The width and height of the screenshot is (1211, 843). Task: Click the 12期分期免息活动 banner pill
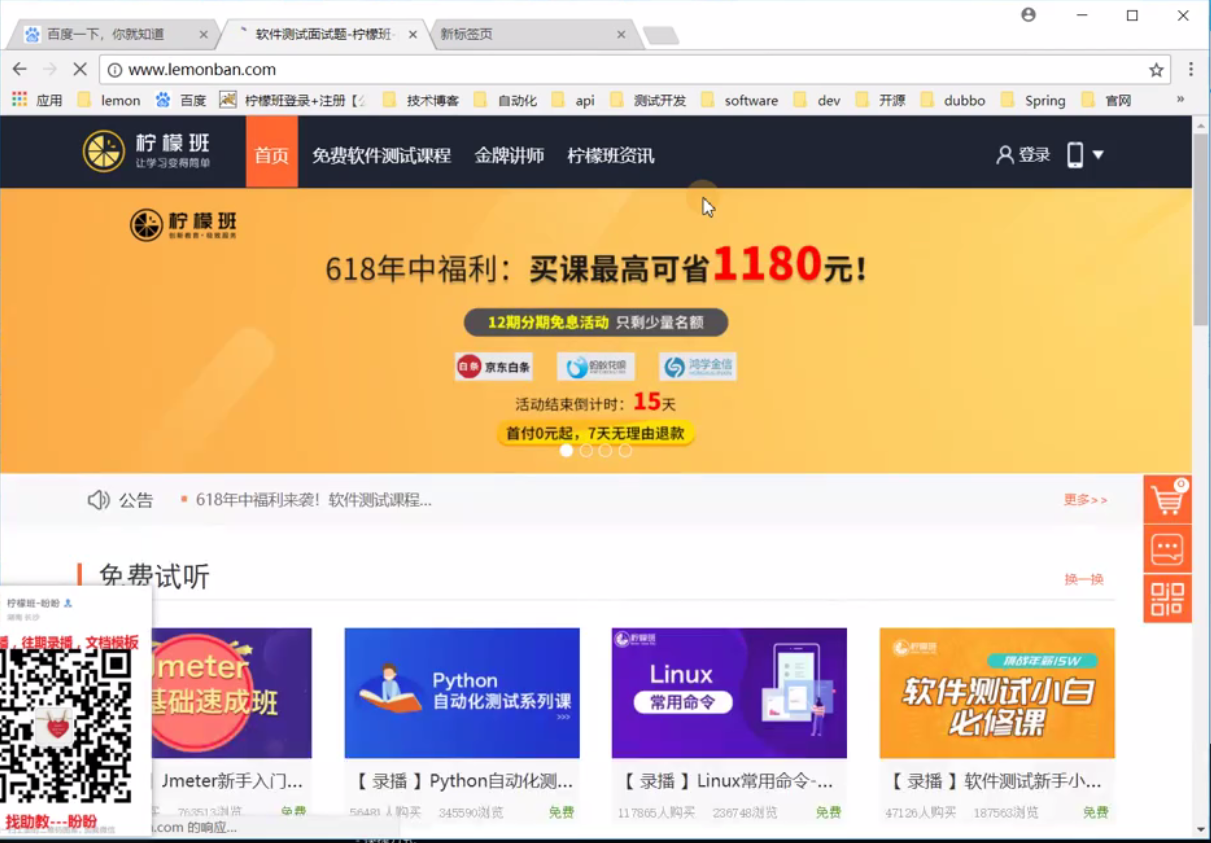click(x=596, y=322)
